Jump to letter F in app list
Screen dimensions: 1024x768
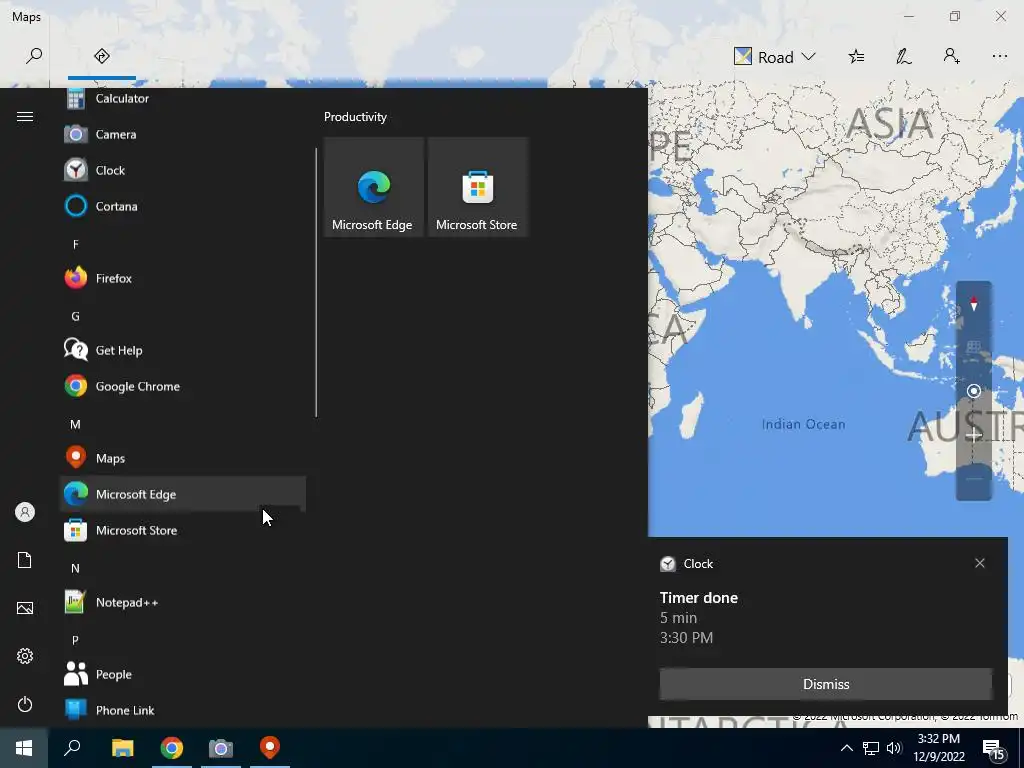76,244
